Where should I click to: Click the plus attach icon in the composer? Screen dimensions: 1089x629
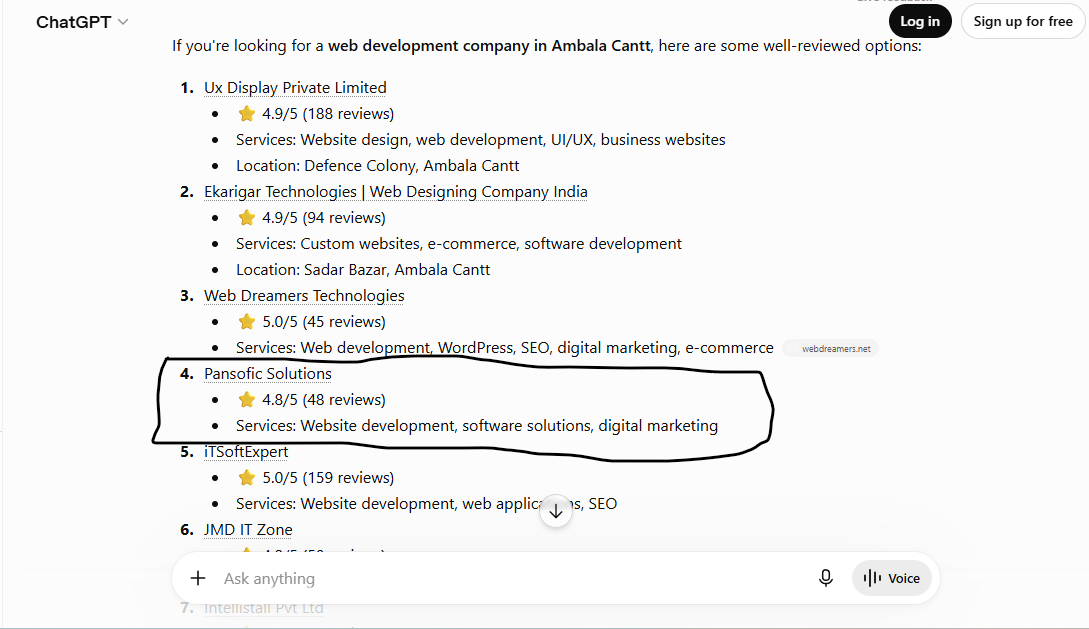[x=198, y=578]
